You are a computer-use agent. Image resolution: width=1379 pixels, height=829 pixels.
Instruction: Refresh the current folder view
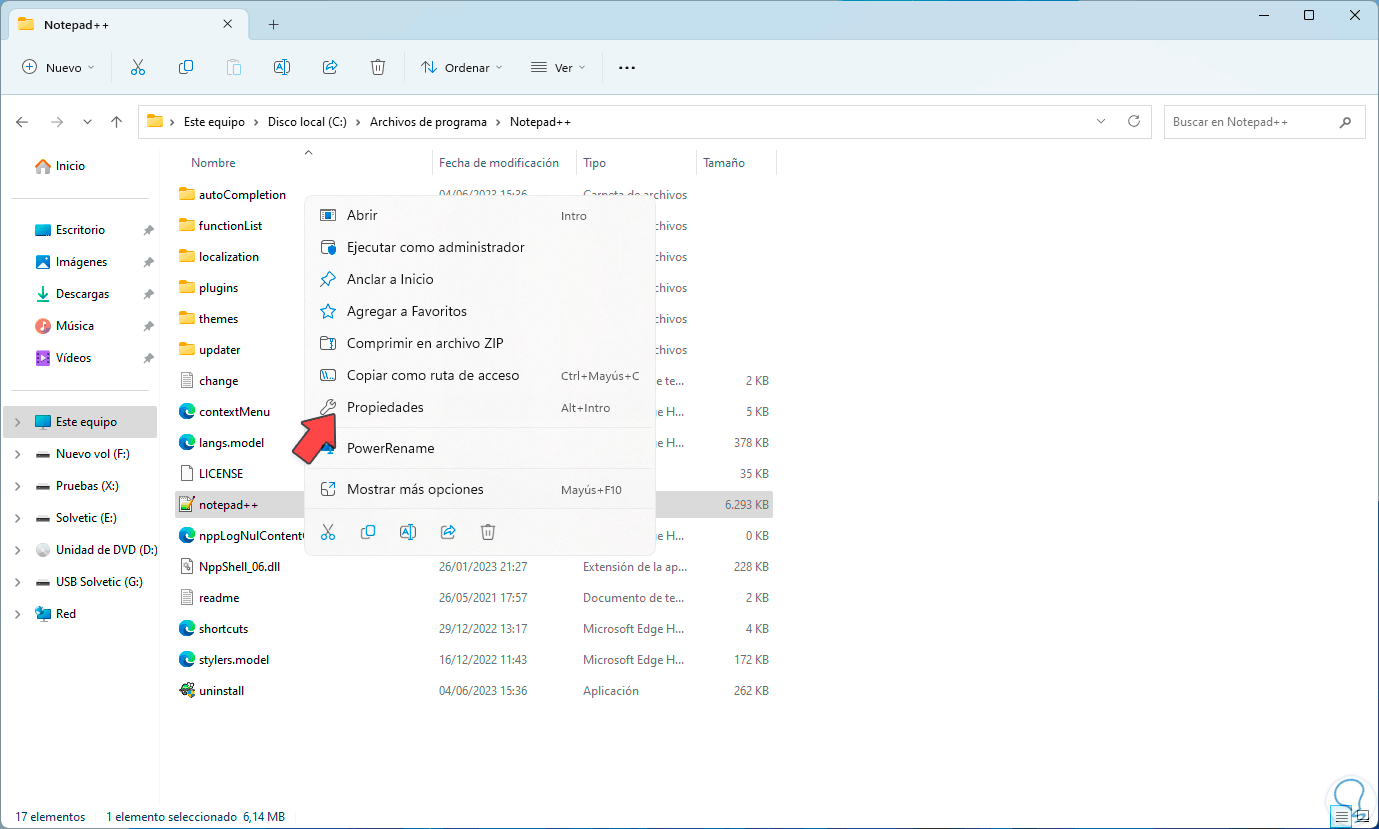[x=1134, y=121]
